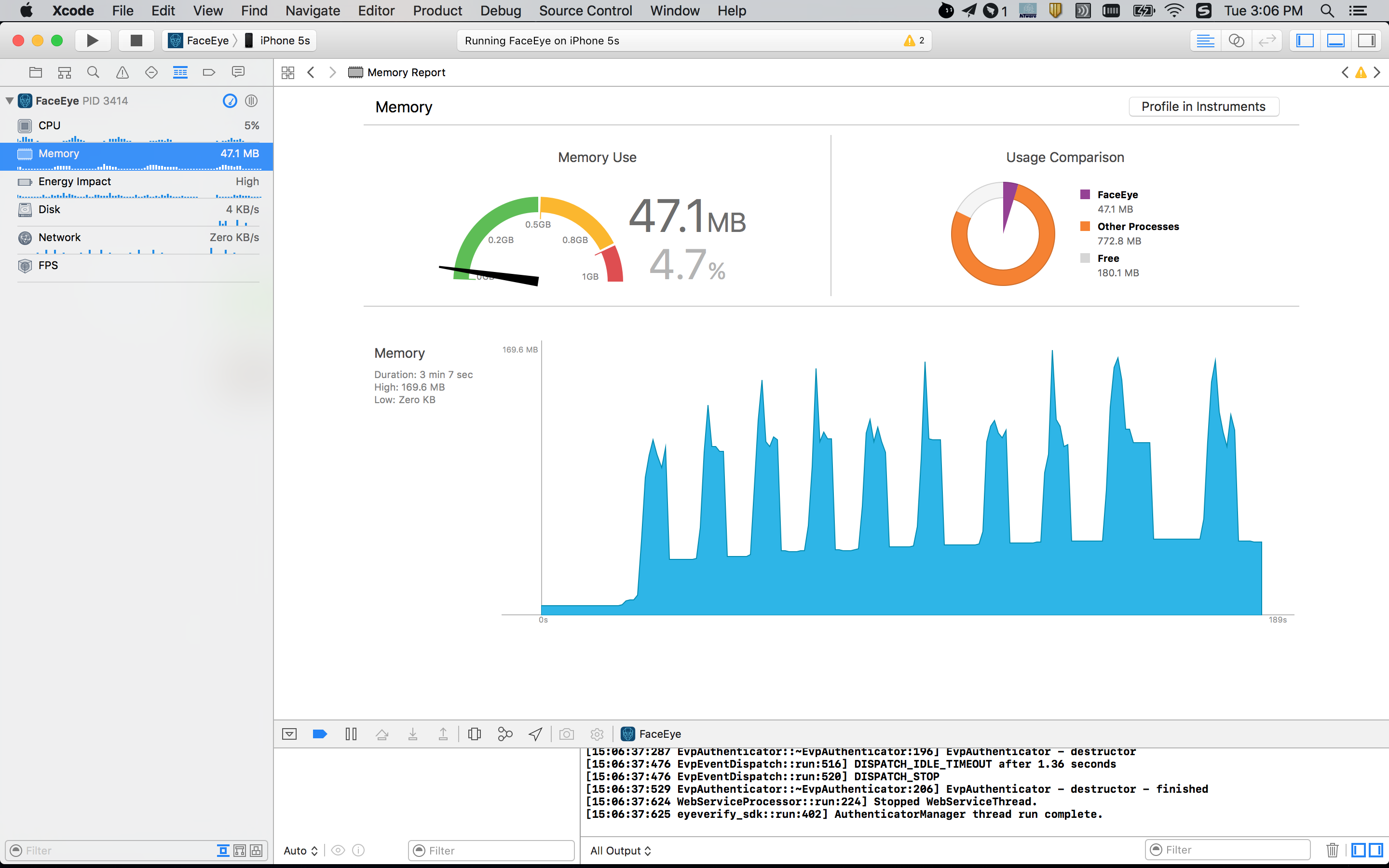Open the All Output dropdown
This screenshot has width=1389, height=868.
620,850
